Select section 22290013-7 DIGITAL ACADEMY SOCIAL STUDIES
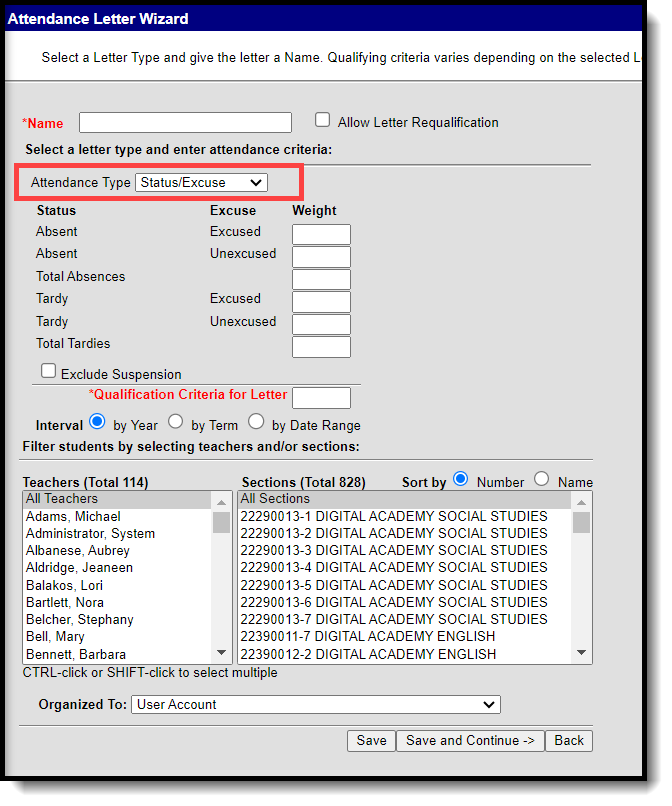 [x=405, y=619]
